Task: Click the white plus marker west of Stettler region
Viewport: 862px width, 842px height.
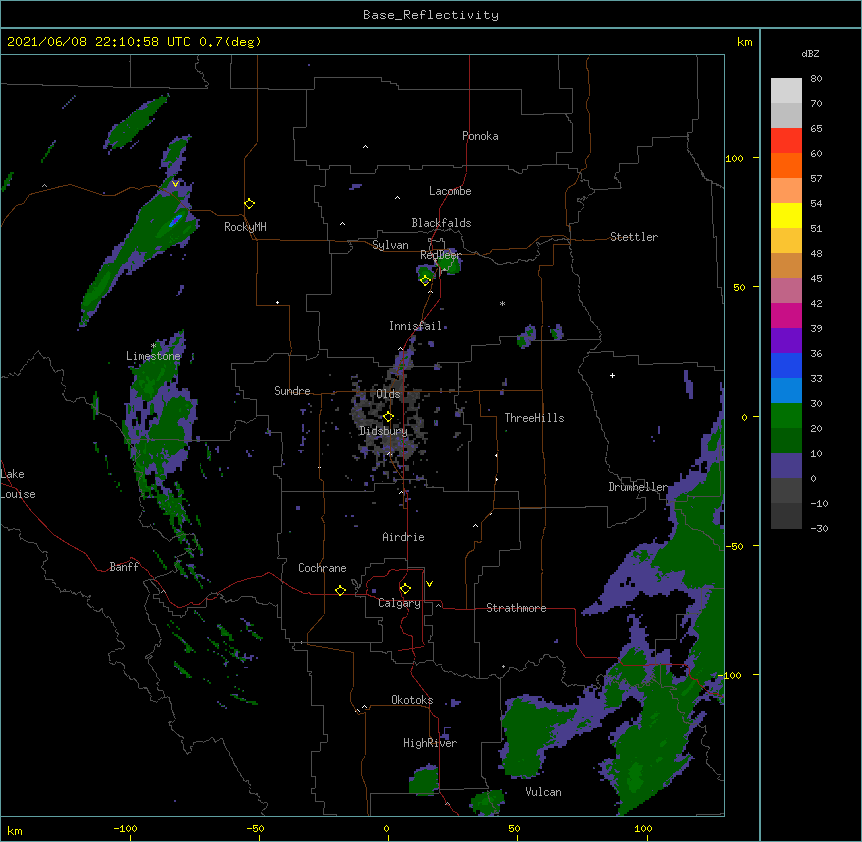Action: (612, 375)
